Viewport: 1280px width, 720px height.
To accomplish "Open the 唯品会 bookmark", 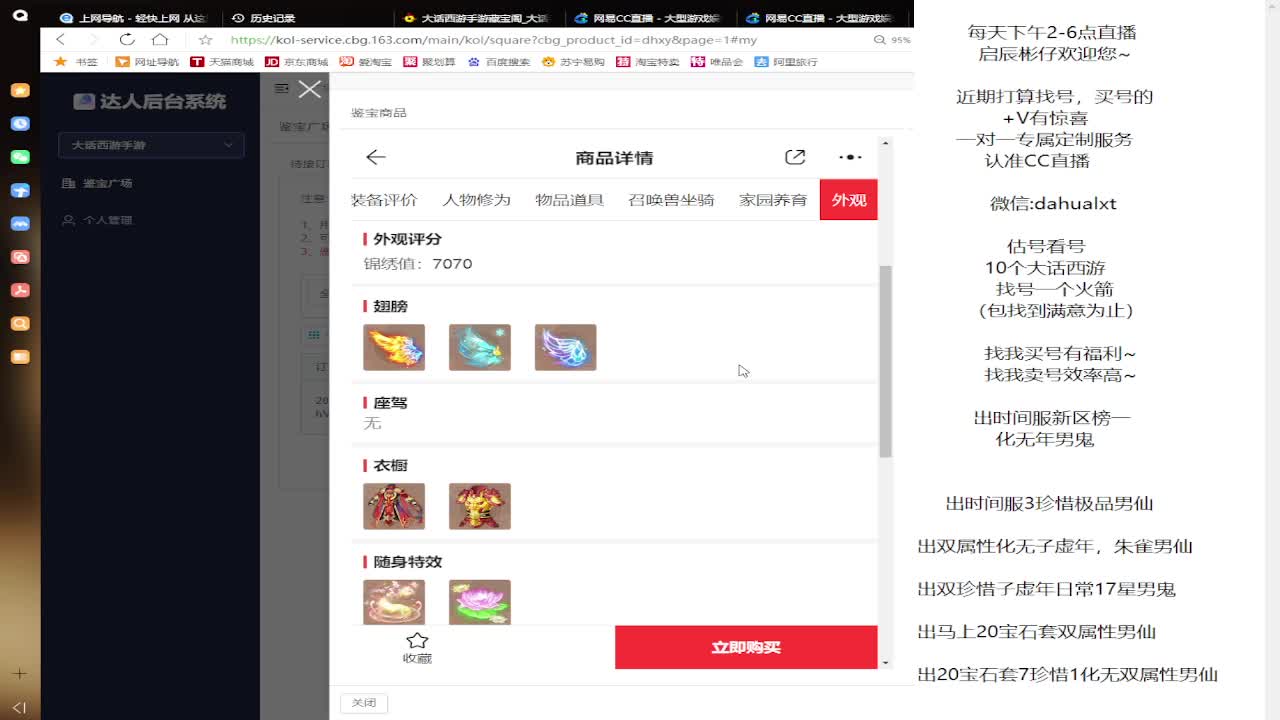I will pyautogui.click(x=717, y=61).
